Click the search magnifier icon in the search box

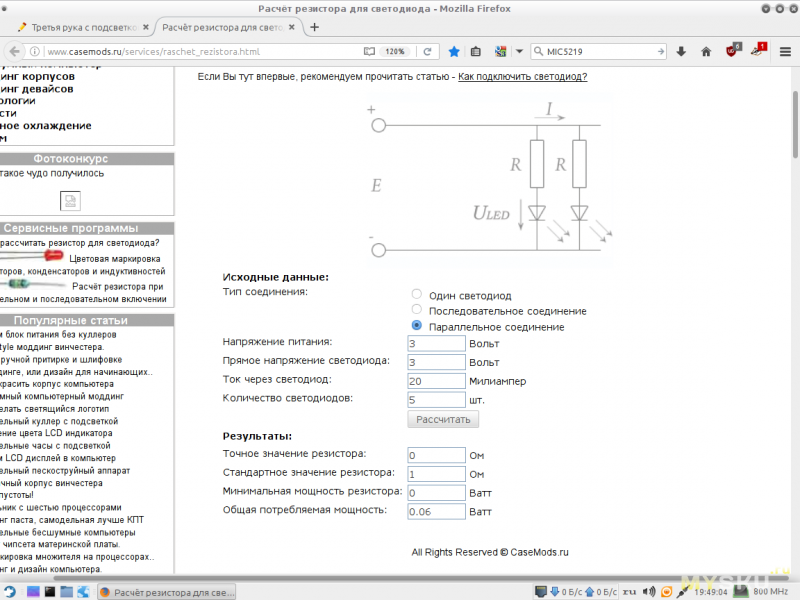tap(538, 52)
